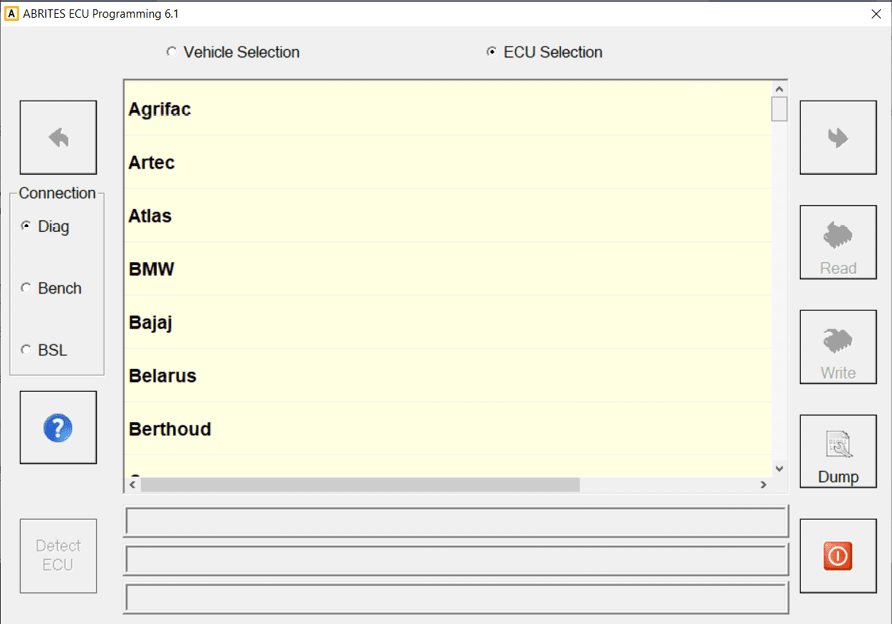
Task: Choose the Bench connection option
Action: click(x=26, y=289)
